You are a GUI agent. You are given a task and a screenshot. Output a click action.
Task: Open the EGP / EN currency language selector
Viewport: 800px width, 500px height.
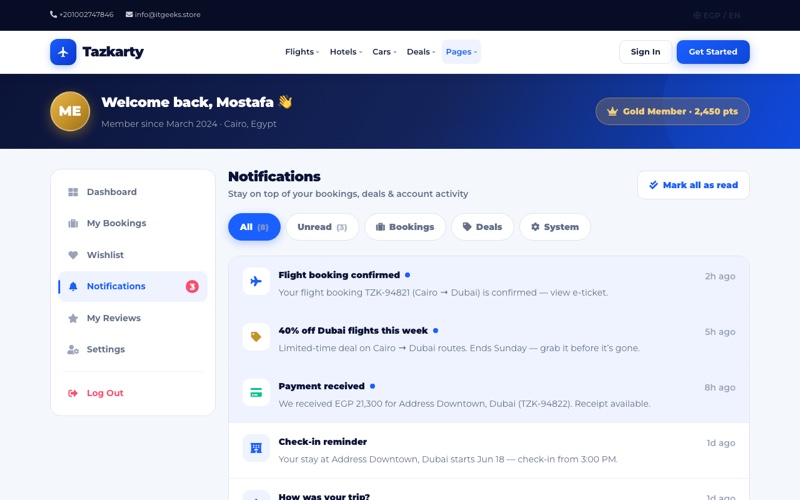(x=717, y=15)
